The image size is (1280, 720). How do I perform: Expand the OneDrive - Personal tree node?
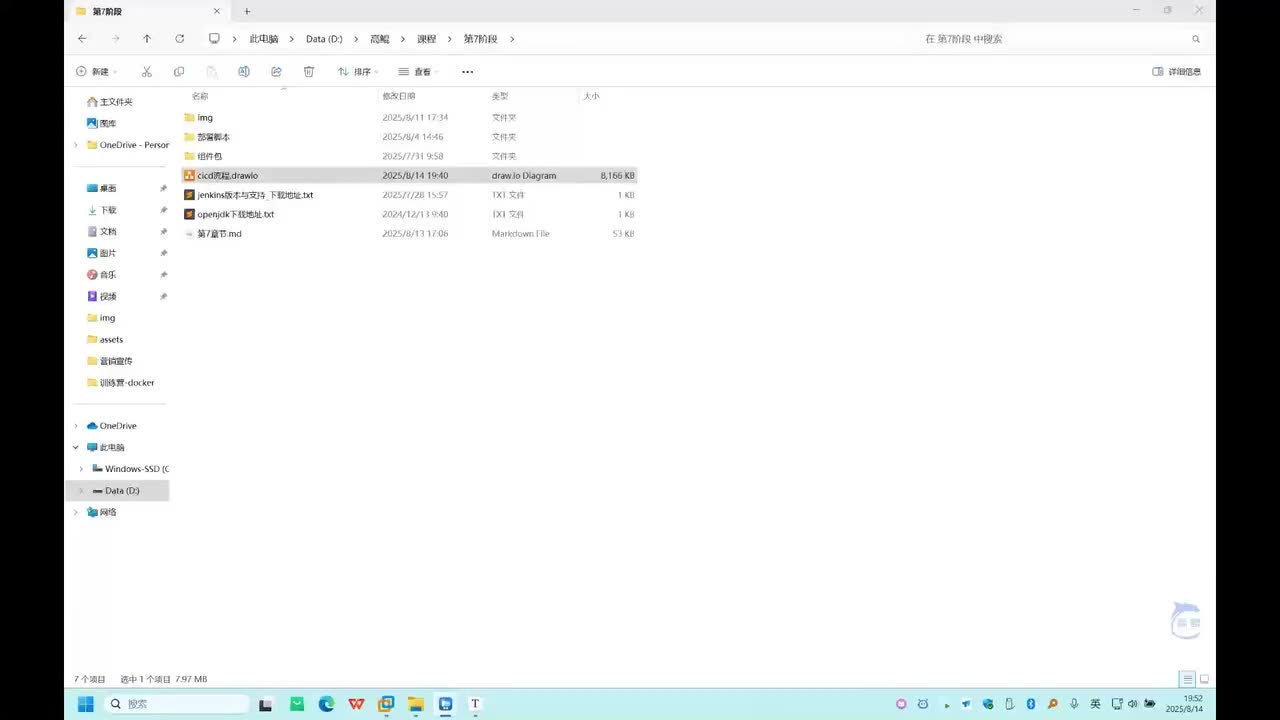click(x=76, y=145)
